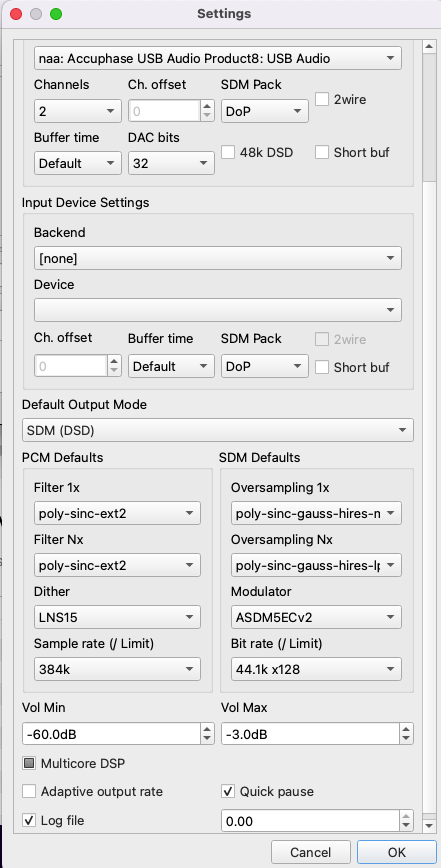Viewport: 441px width, 868px height.
Task: Decrease Vol Min using the down stepper arrow
Action: (207, 739)
